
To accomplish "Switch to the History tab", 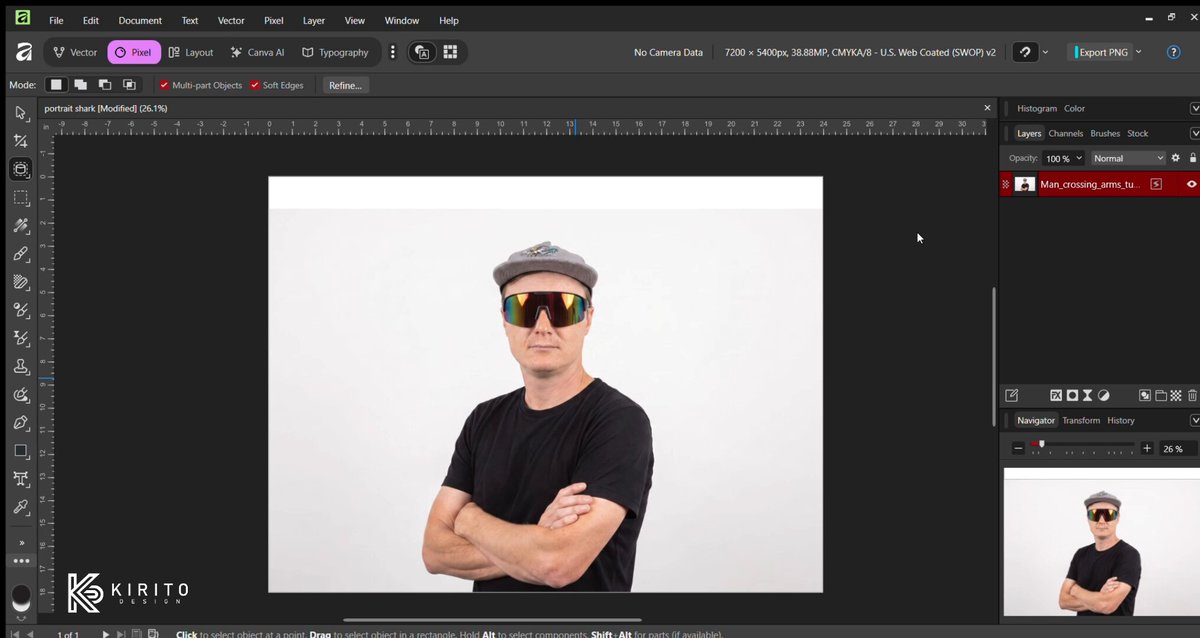I will coord(1121,420).
